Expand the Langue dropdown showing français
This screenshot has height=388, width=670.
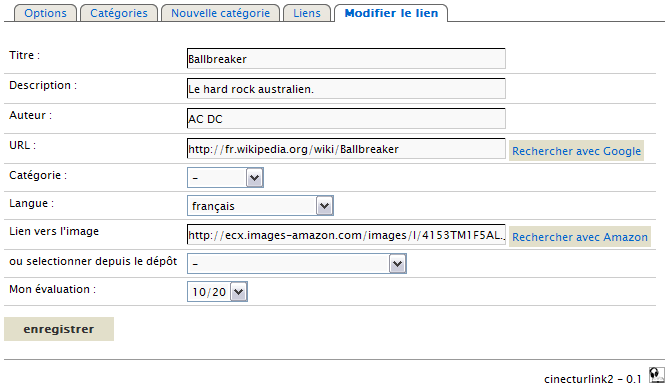pyautogui.click(x=260, y=206)
